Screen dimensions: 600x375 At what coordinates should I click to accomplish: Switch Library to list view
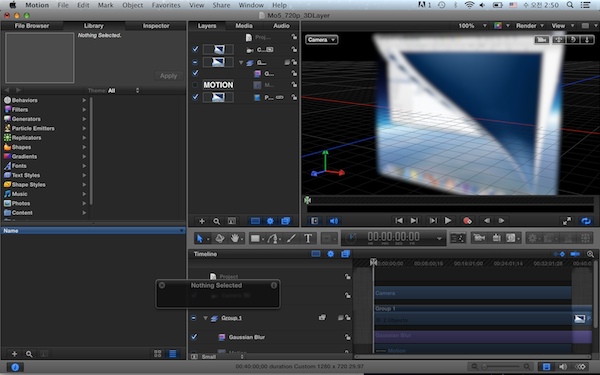pyautogui.click(x=173, y=354)
